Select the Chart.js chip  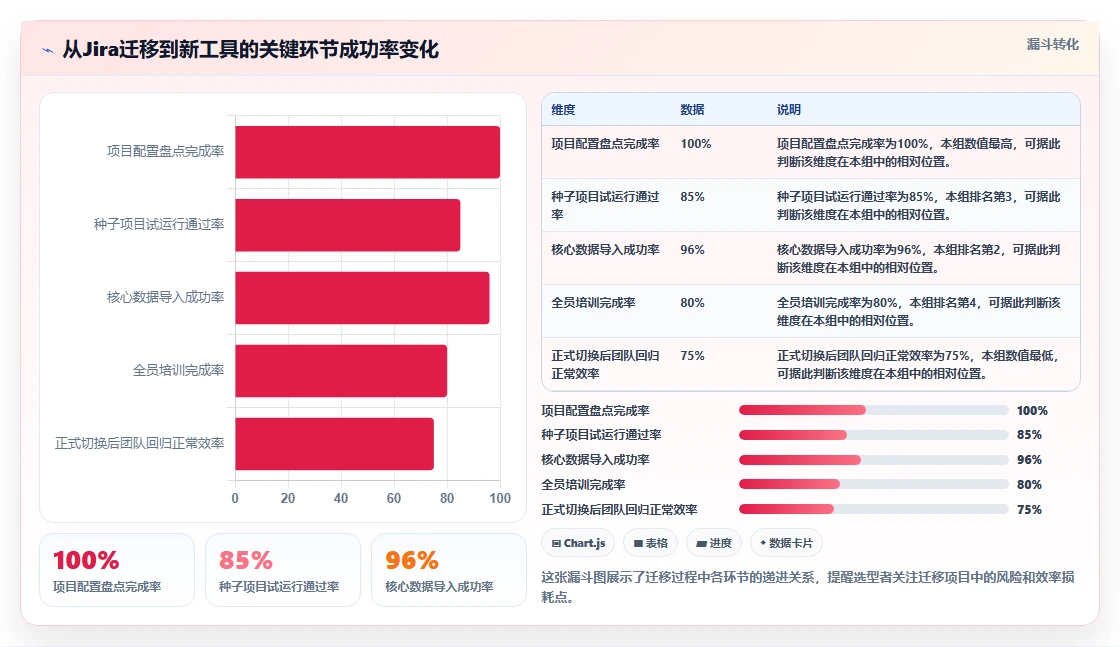tap(578, 543)
